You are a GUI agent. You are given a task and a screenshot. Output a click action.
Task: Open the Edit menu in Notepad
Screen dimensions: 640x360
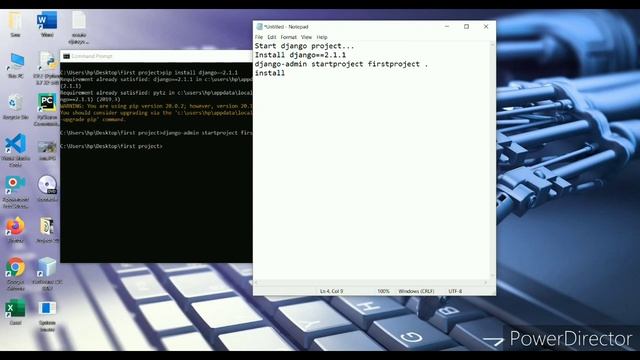(x=271, y=37)
